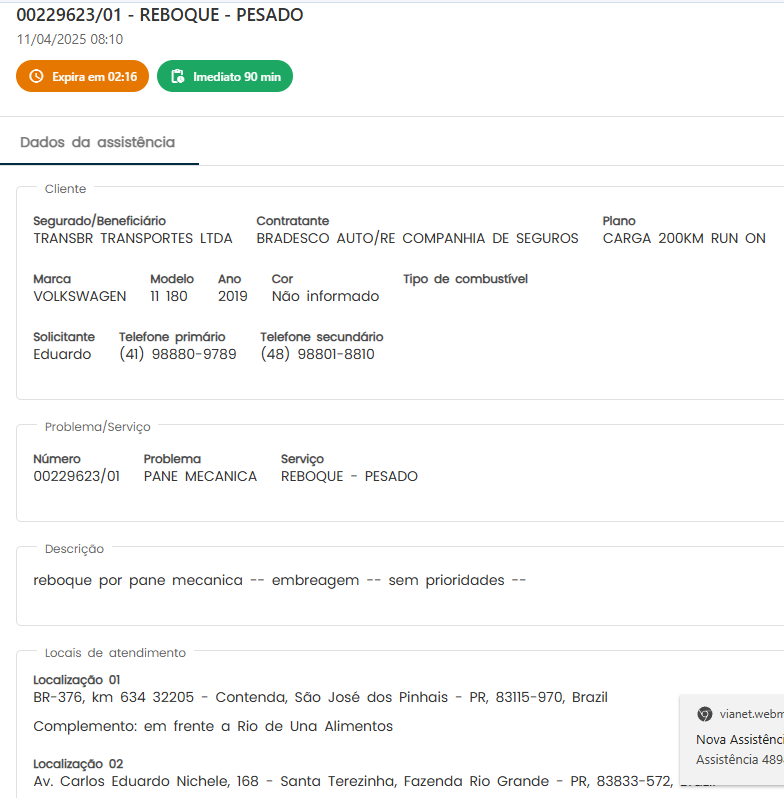The width and height of the screenshot is (784, 798).
Task: Click the 'Telefone secundário' label
Action: (322, 337)
